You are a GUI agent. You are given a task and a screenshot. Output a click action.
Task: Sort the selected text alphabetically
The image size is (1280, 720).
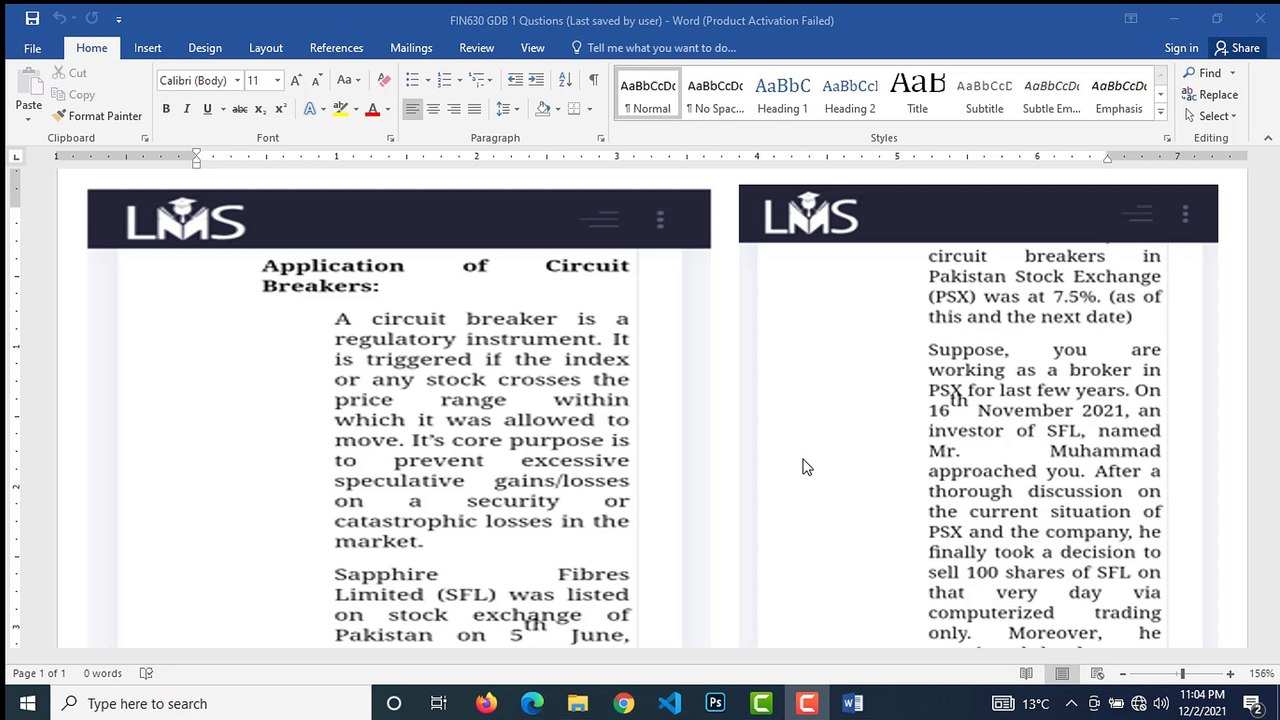coord(565,80)
